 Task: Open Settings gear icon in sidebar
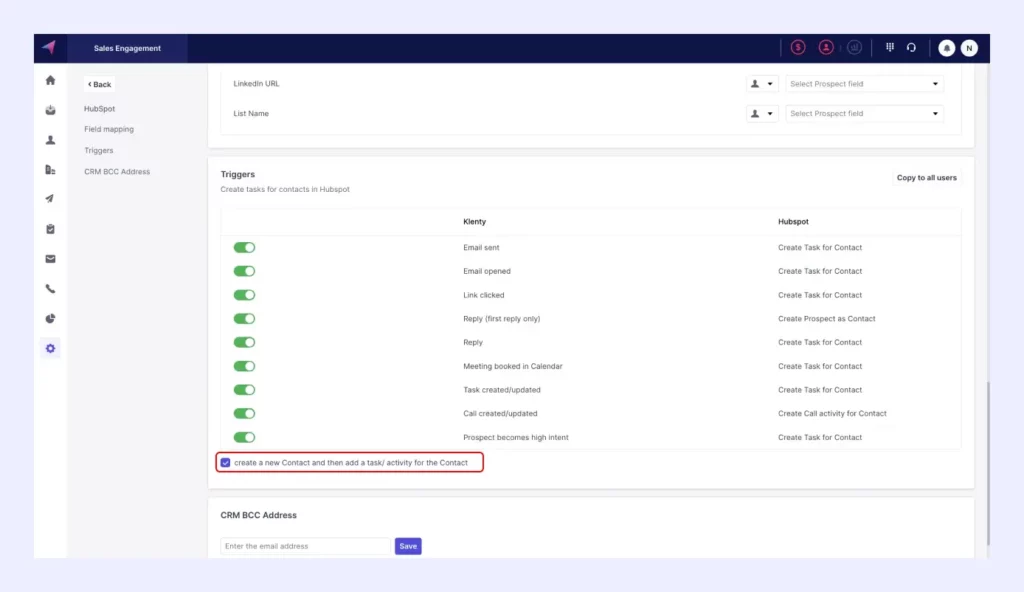click(50, 348)
